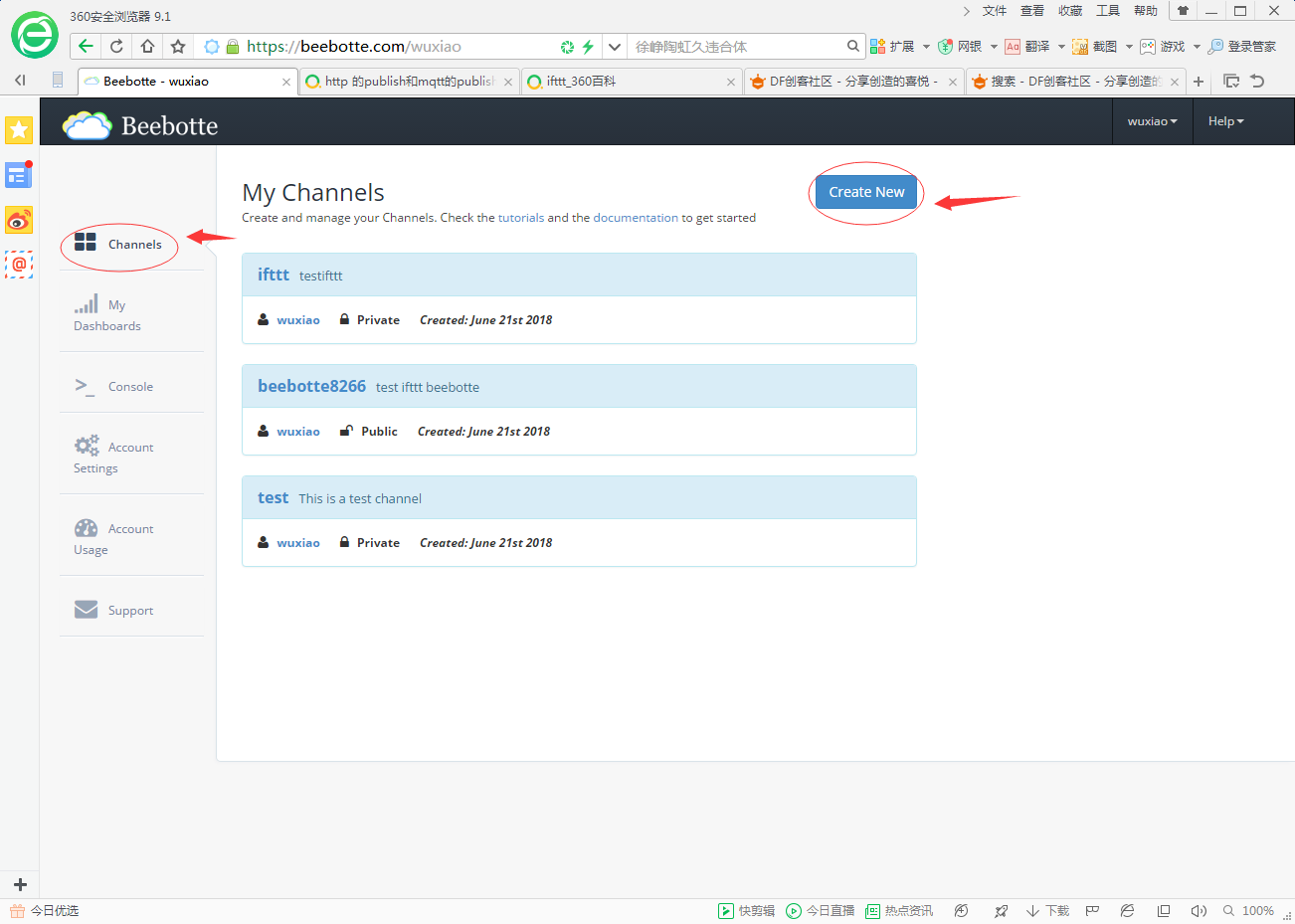Viewport: 1295px width, 924px height.
Task: Expand the 扩展 extensions dropdown
Action: (926, 47)
